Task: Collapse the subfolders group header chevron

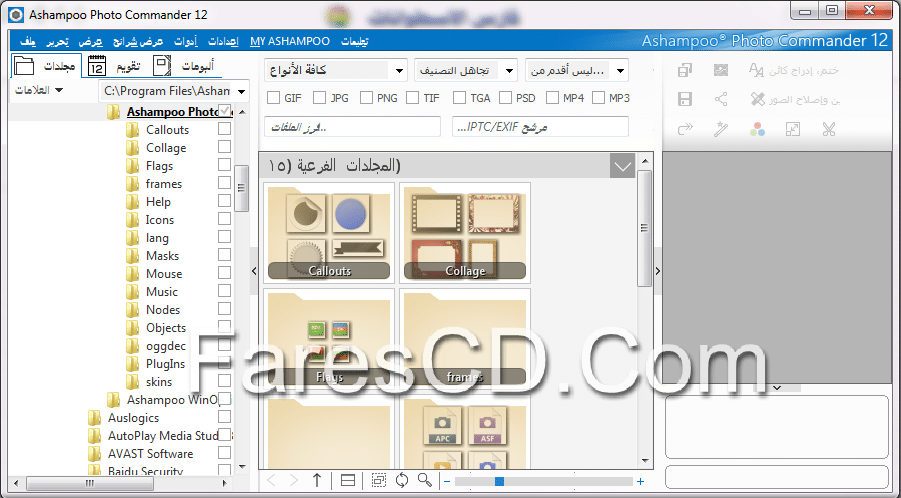Action: pyautogui.click(x=622, y=167)
